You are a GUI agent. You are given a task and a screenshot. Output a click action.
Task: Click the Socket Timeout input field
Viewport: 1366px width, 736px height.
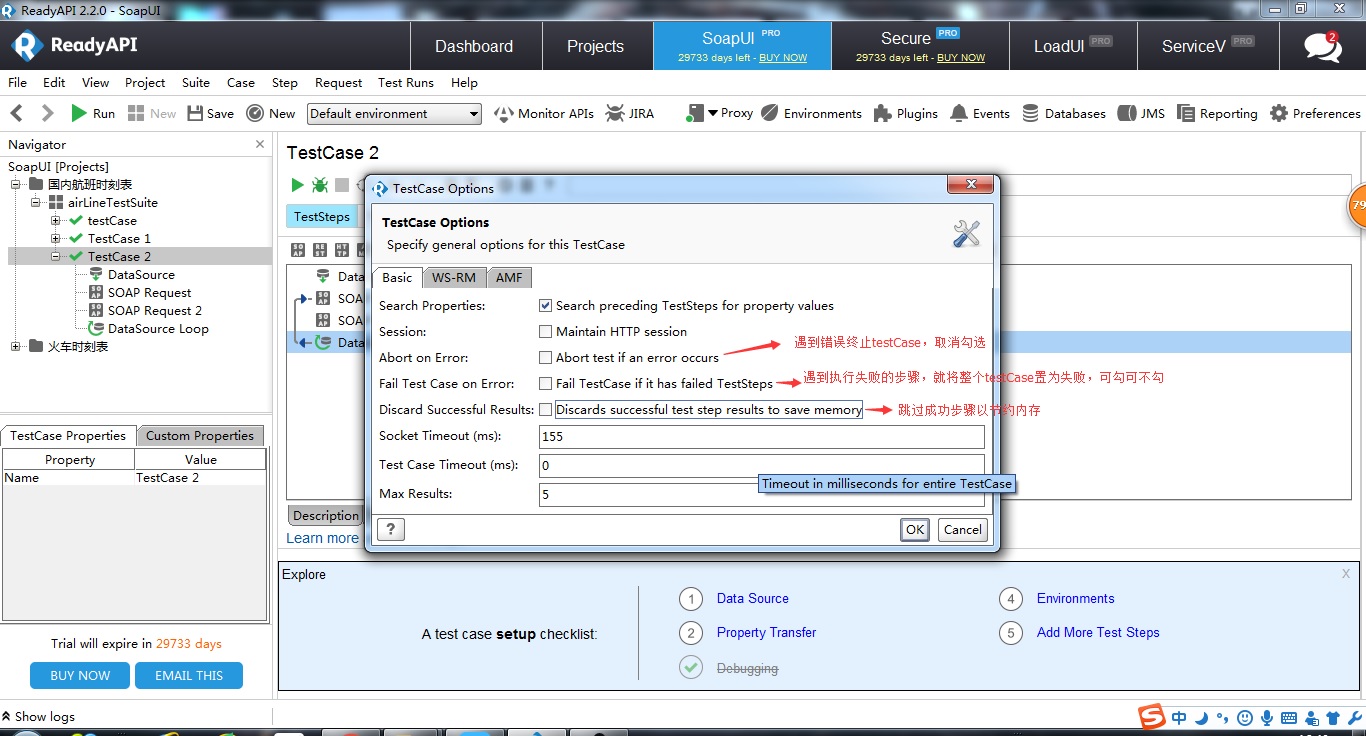click(762, 437)
